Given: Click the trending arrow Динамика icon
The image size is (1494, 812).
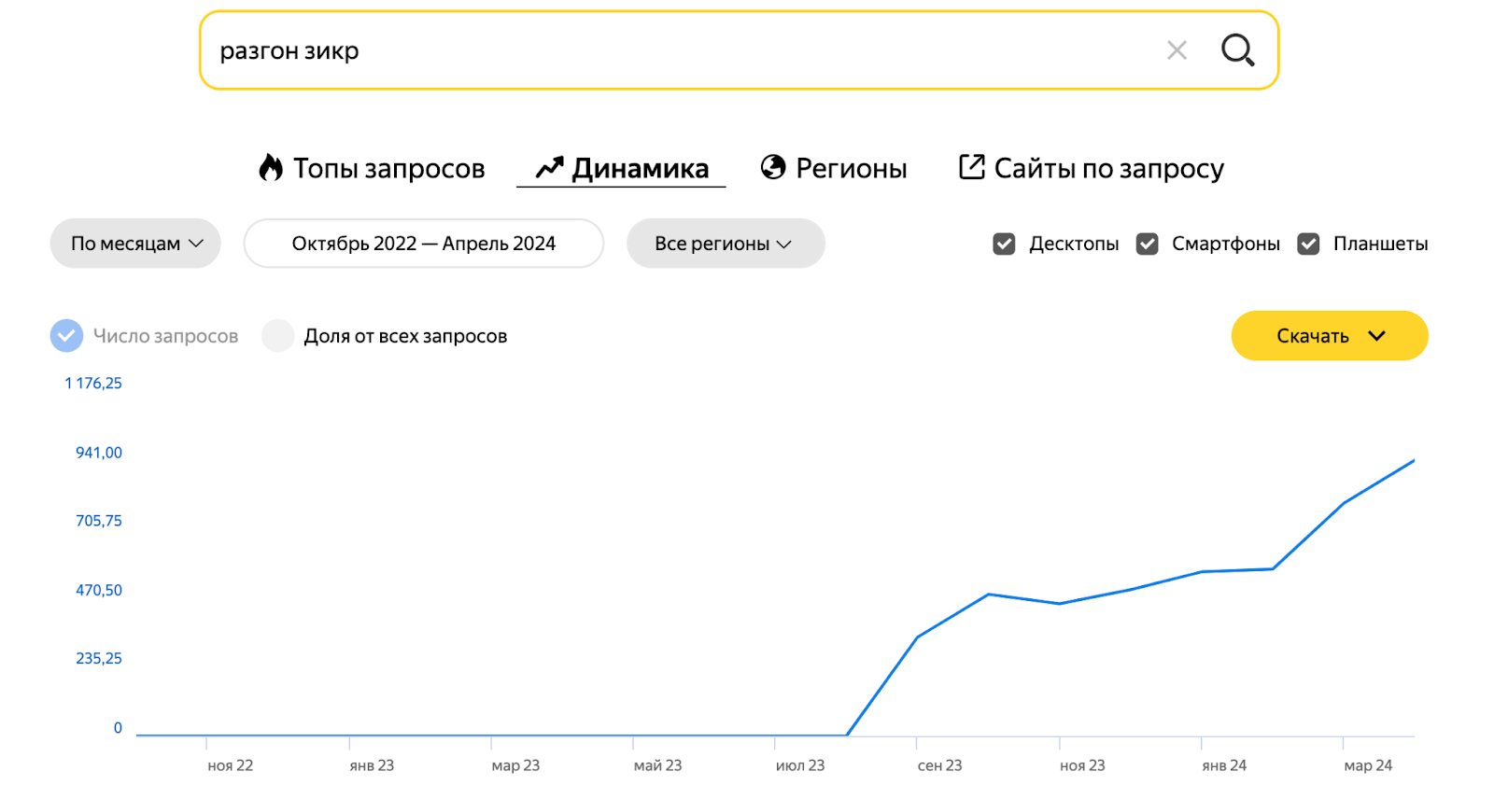Looking at the screenshot, I should click(x=549, y=168).
